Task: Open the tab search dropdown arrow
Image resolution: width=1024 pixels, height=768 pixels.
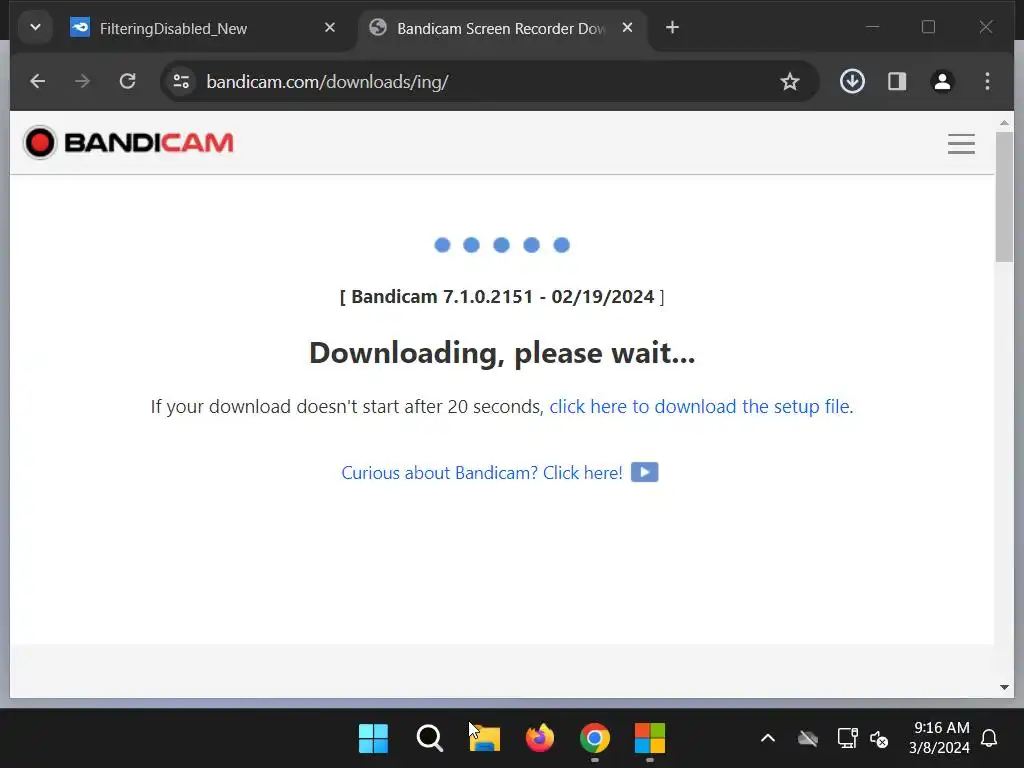Action: [35, 27]
